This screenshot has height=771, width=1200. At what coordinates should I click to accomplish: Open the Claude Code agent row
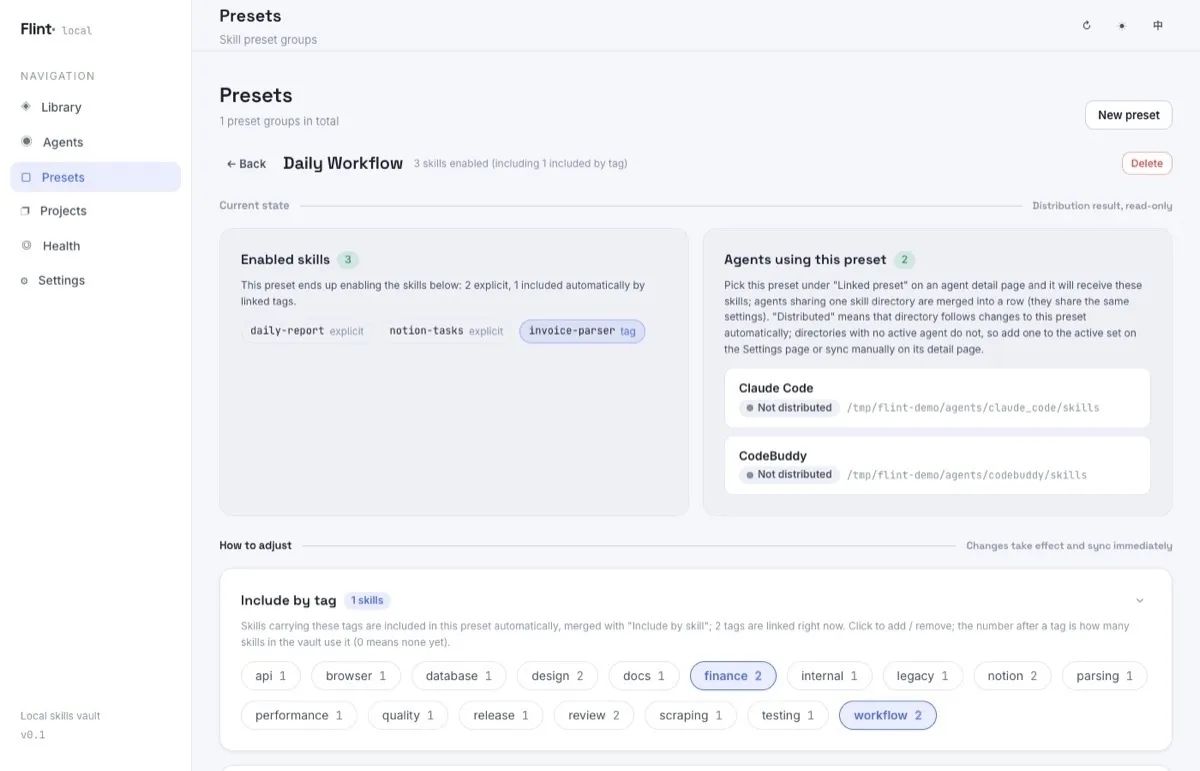(x=937, y=398)
